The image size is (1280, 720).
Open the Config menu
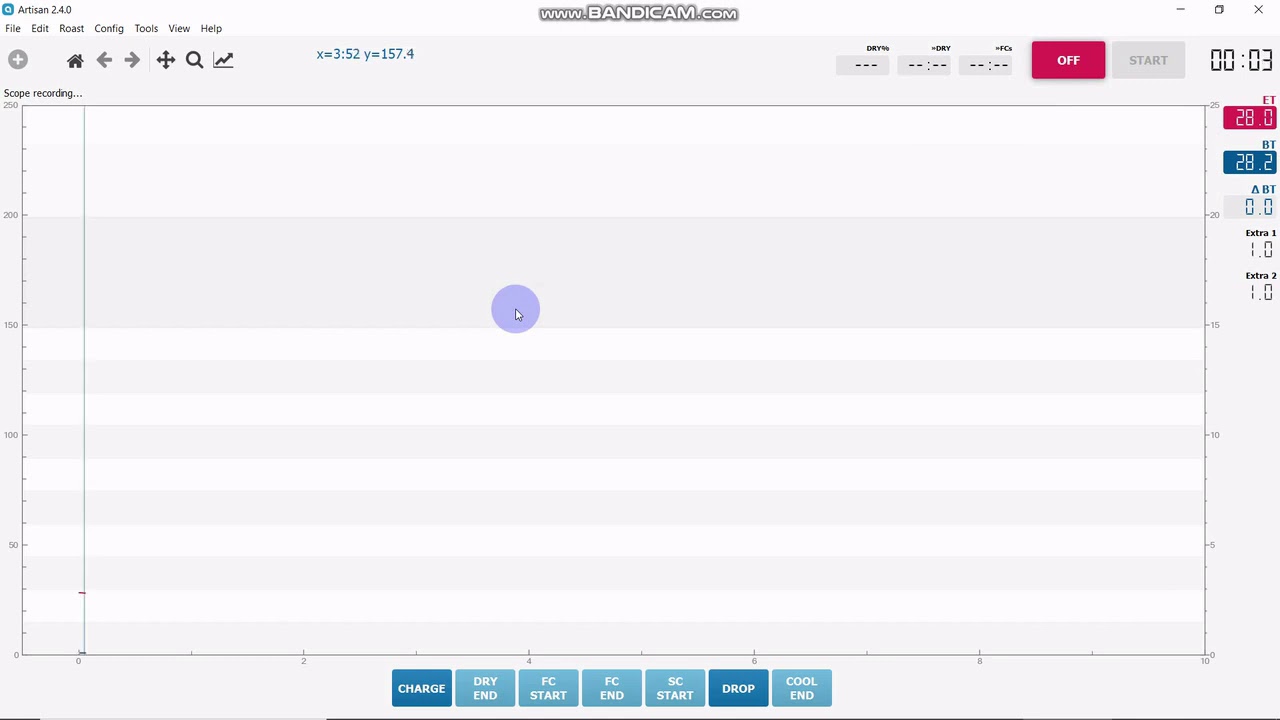[x=109, y=29]
